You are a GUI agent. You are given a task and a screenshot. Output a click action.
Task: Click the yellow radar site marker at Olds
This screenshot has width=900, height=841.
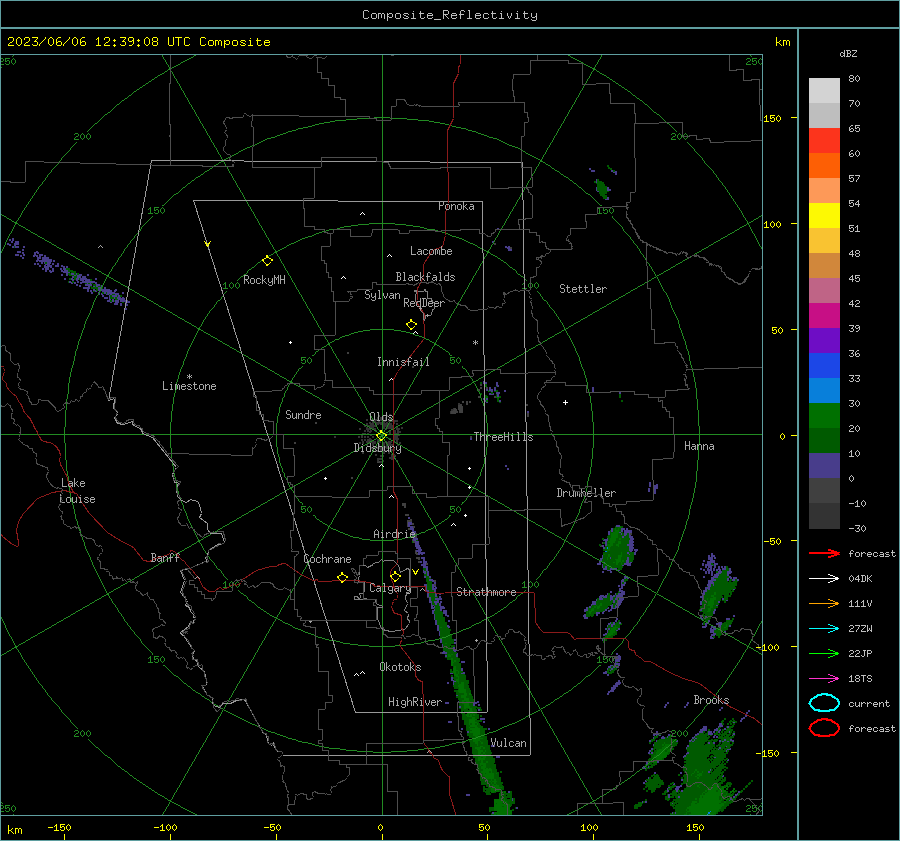tap(381, 436)
